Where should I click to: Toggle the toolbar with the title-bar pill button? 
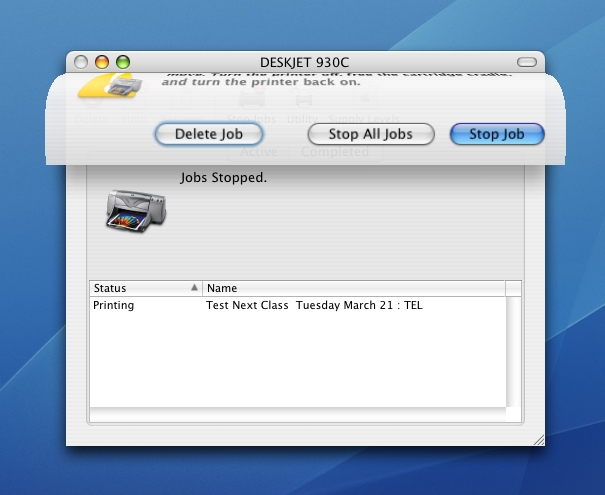pyautogui.click(x=527, y=62)
